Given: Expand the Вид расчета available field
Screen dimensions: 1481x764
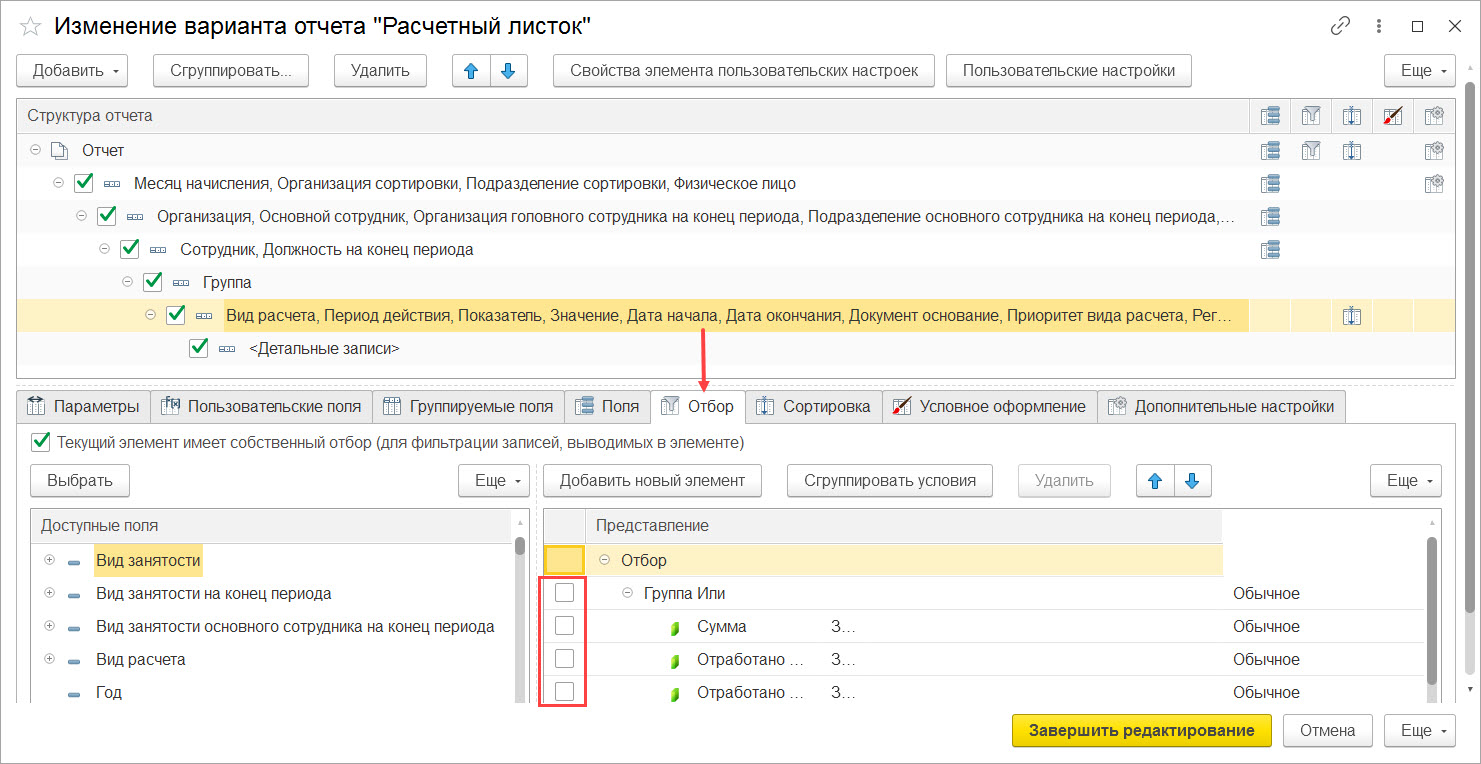Looking at the screenshot, I should click(x=49, y=659).
